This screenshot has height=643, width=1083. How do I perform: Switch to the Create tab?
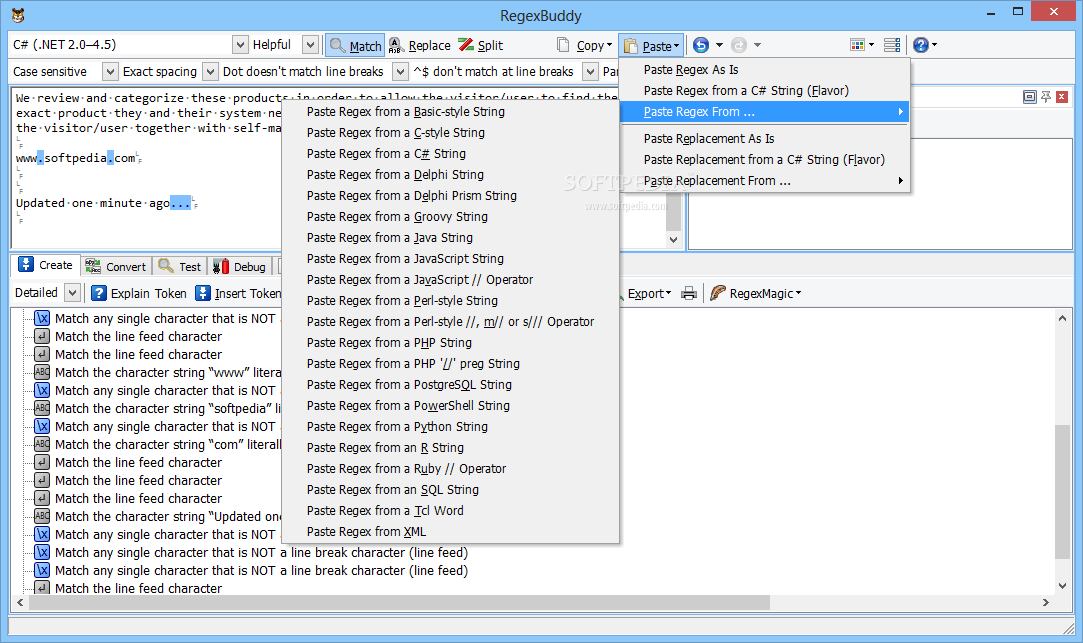(46, 265)
